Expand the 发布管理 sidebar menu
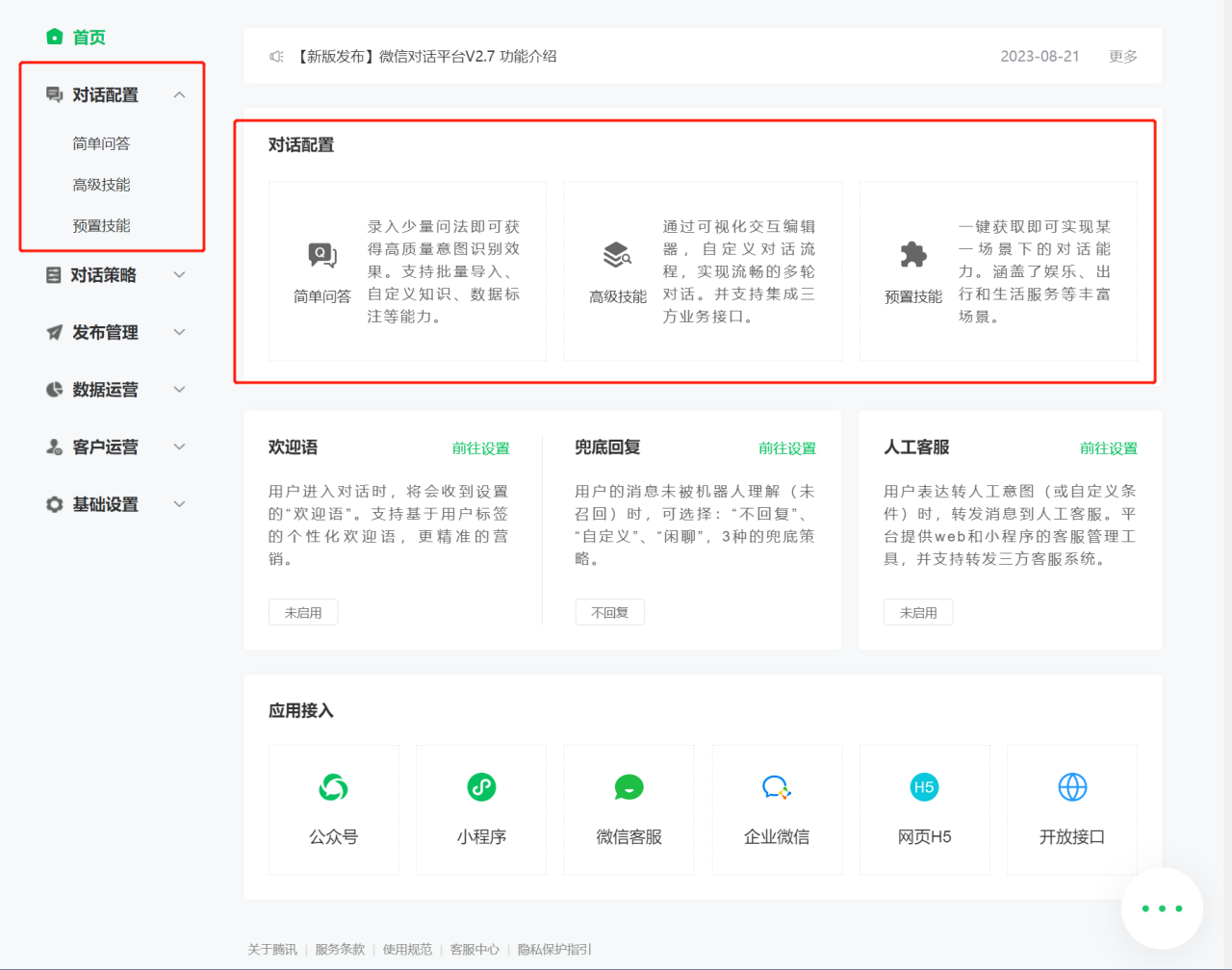This screenshot has height=970, width=1232. tap(179, 333)
